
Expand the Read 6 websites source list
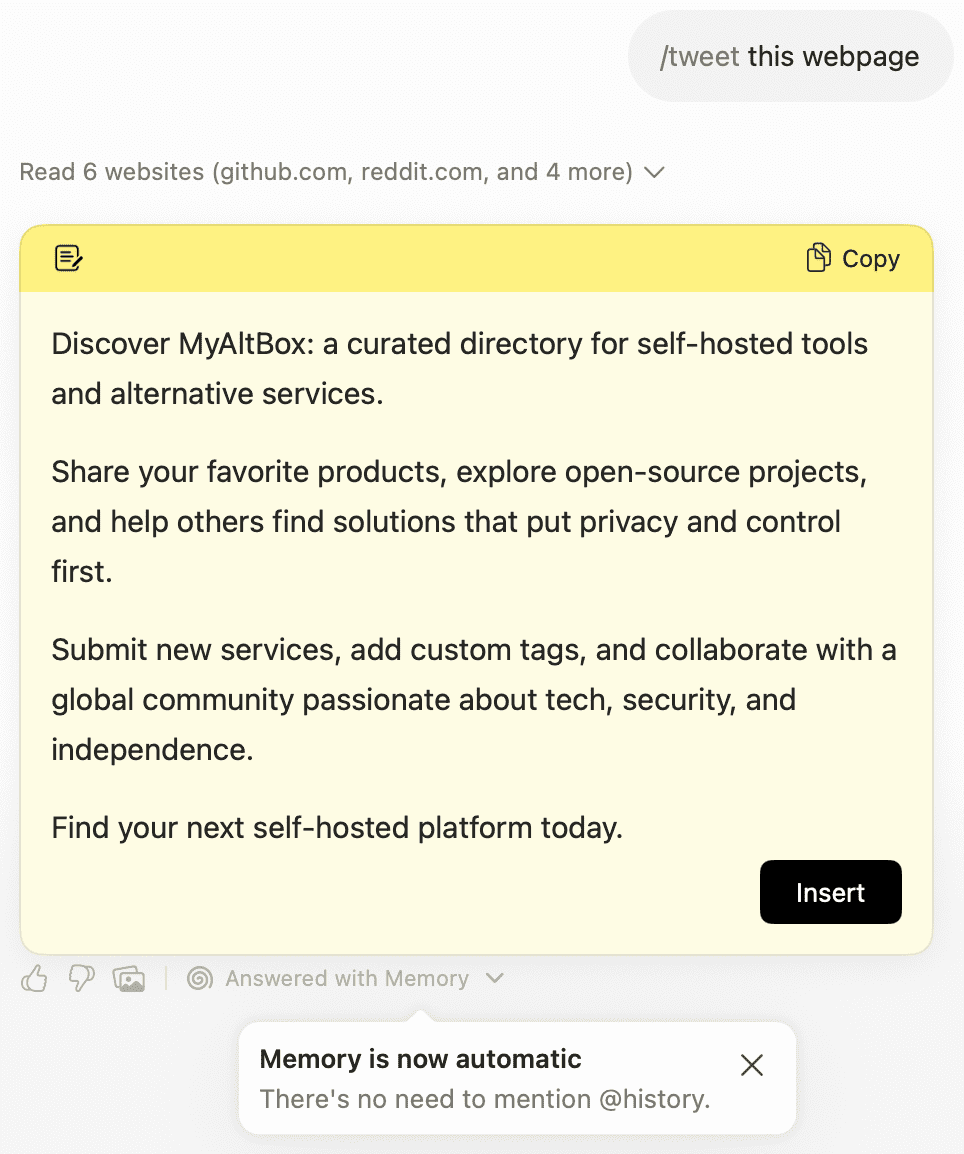pyautogui.click(x=654, y=172)
